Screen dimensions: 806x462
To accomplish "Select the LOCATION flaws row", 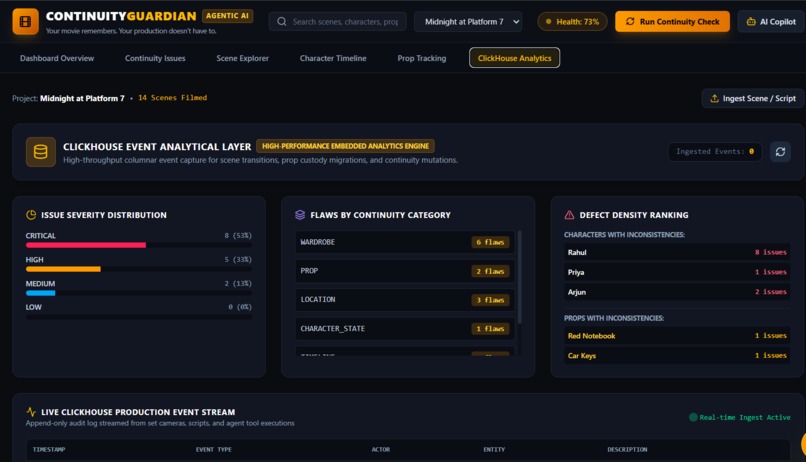I will pos(405,300).
